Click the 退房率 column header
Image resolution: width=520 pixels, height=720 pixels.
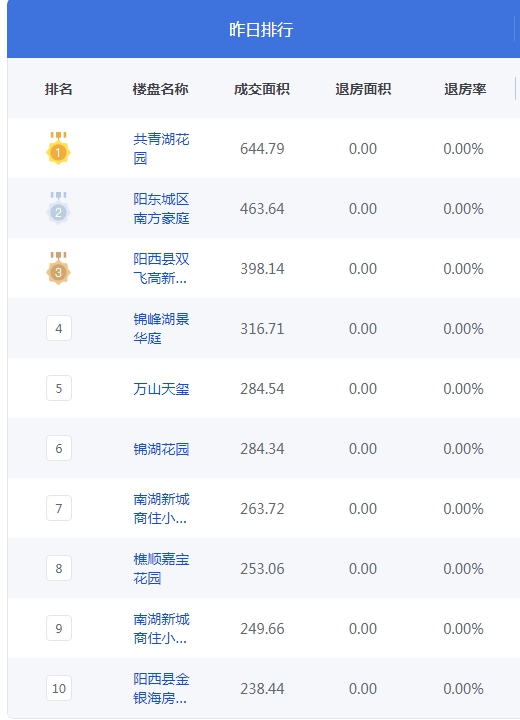tap(465, 89)
